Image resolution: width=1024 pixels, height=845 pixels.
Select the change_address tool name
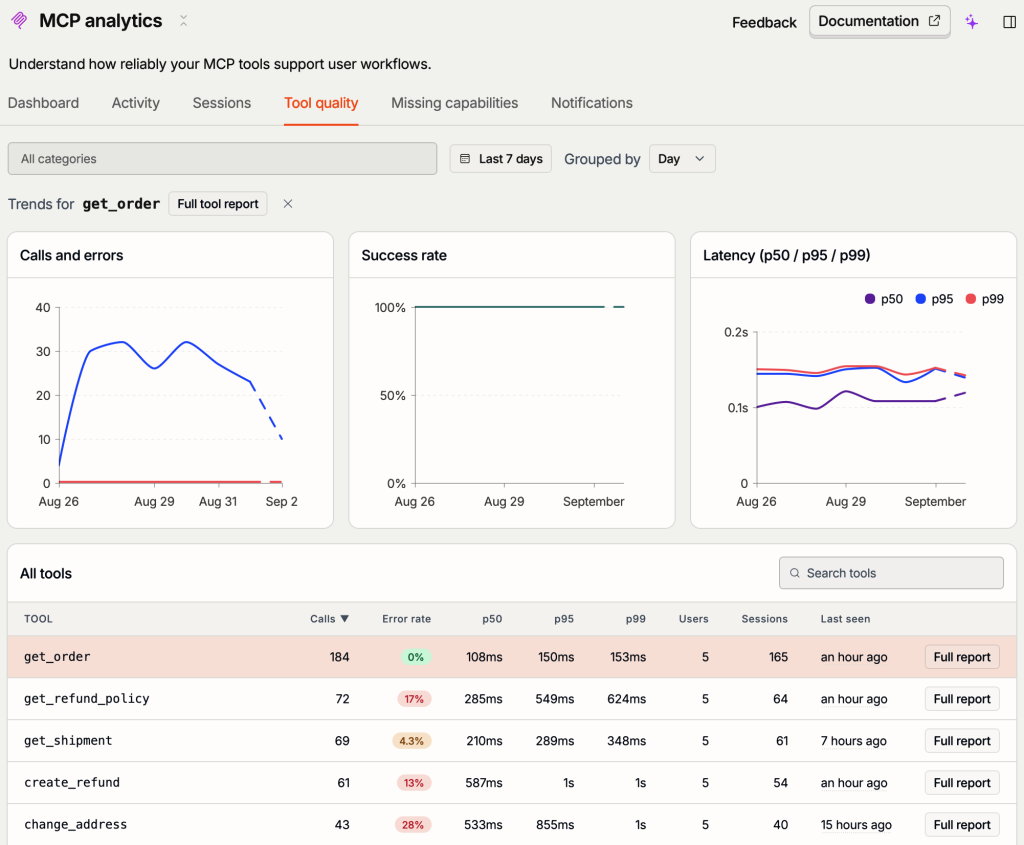tap(75, 824)
